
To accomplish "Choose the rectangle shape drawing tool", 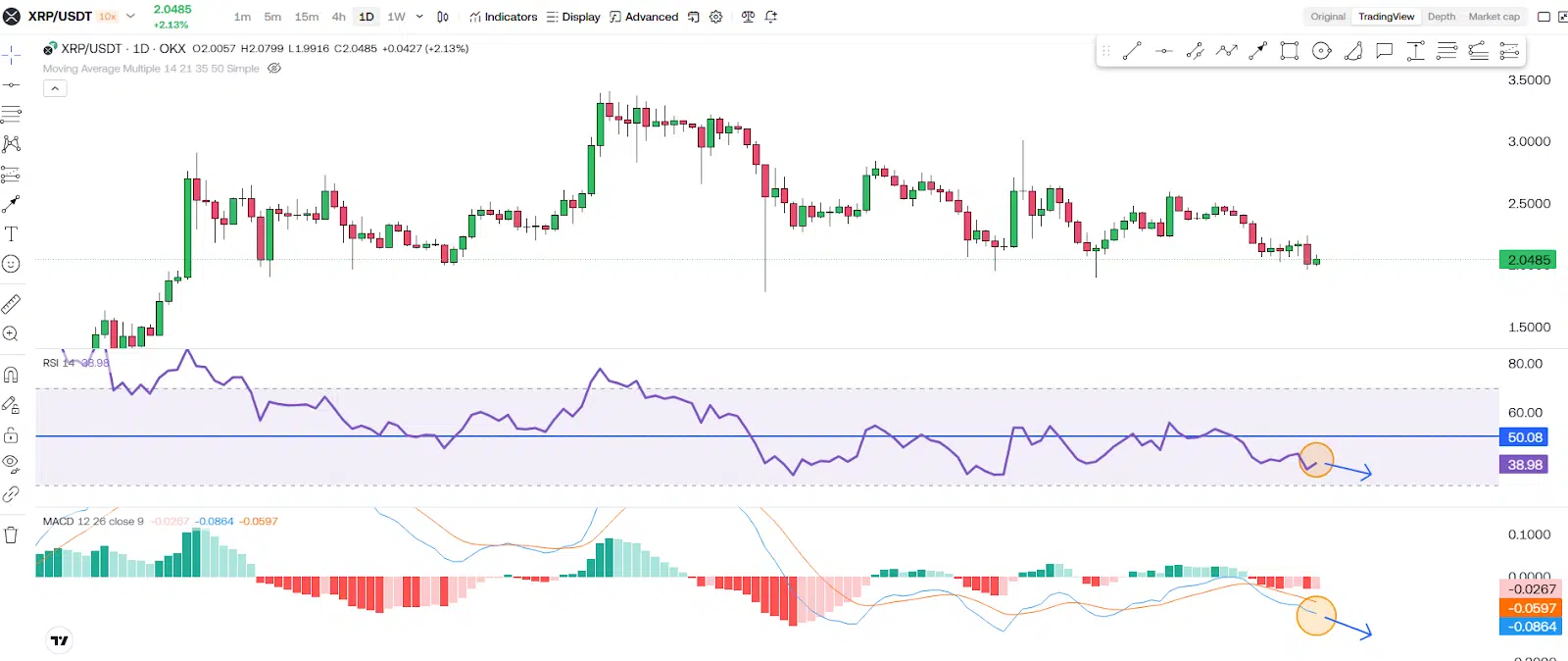I will pyautogui.click(x=1290, y=51).
